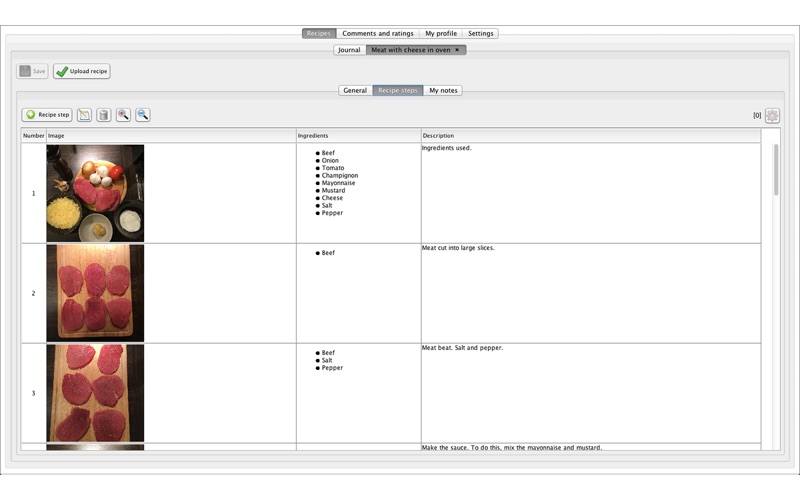Screen dimensions: 800x500
Task: Click the 'Mayonnaise' ingredient in step 1
Action: (338, 183)
